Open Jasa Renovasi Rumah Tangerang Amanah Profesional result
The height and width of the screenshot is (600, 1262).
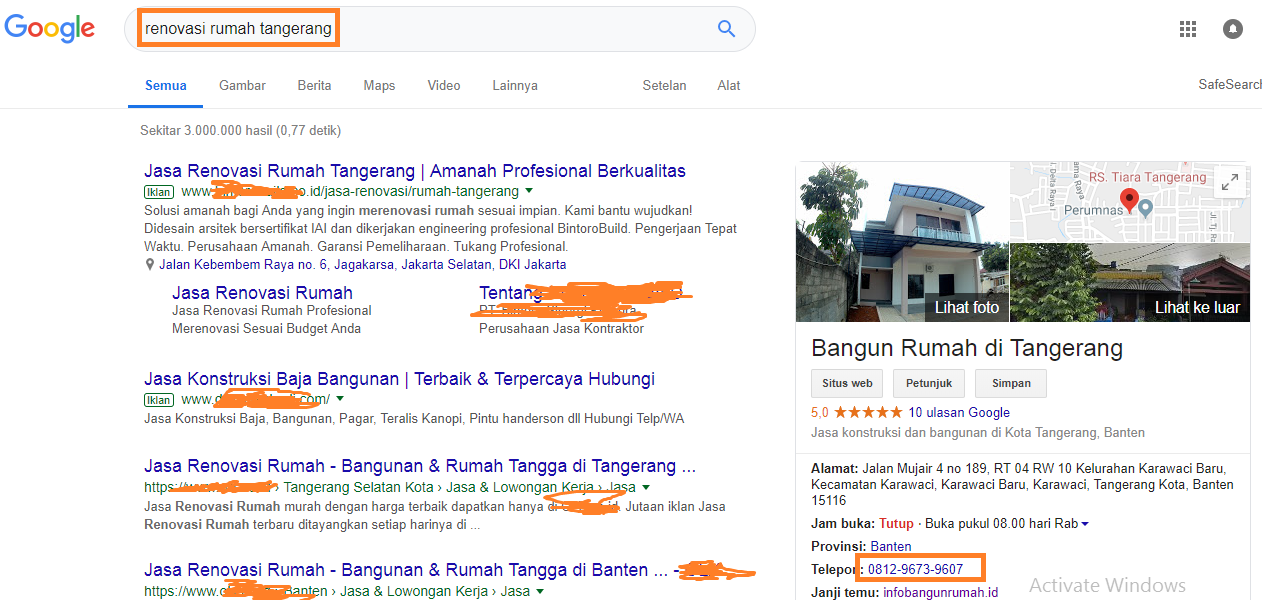tap(415, 171)
